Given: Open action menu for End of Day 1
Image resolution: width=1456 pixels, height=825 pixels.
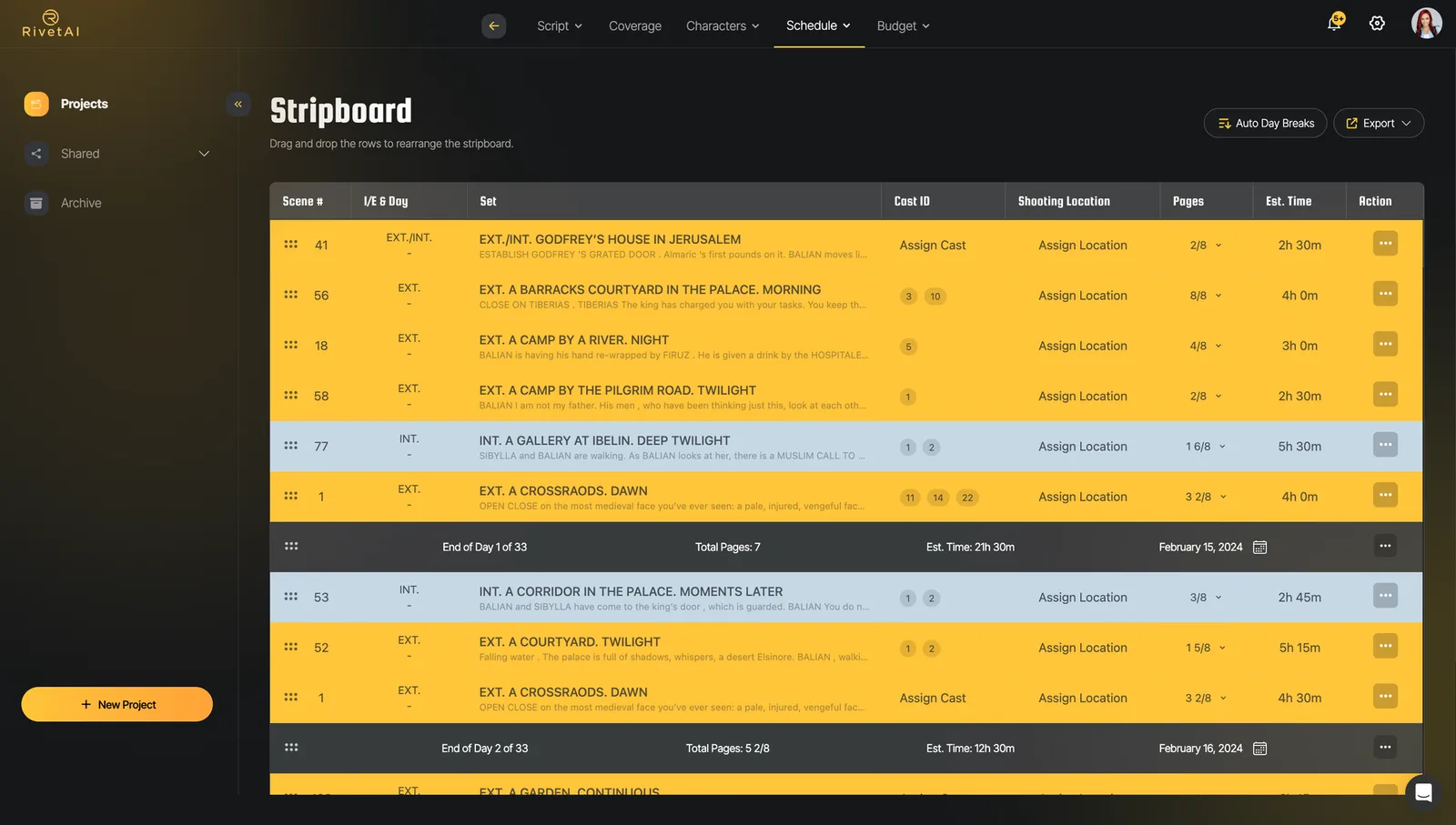Looking at the screenshot, I should pos(1385,547).
